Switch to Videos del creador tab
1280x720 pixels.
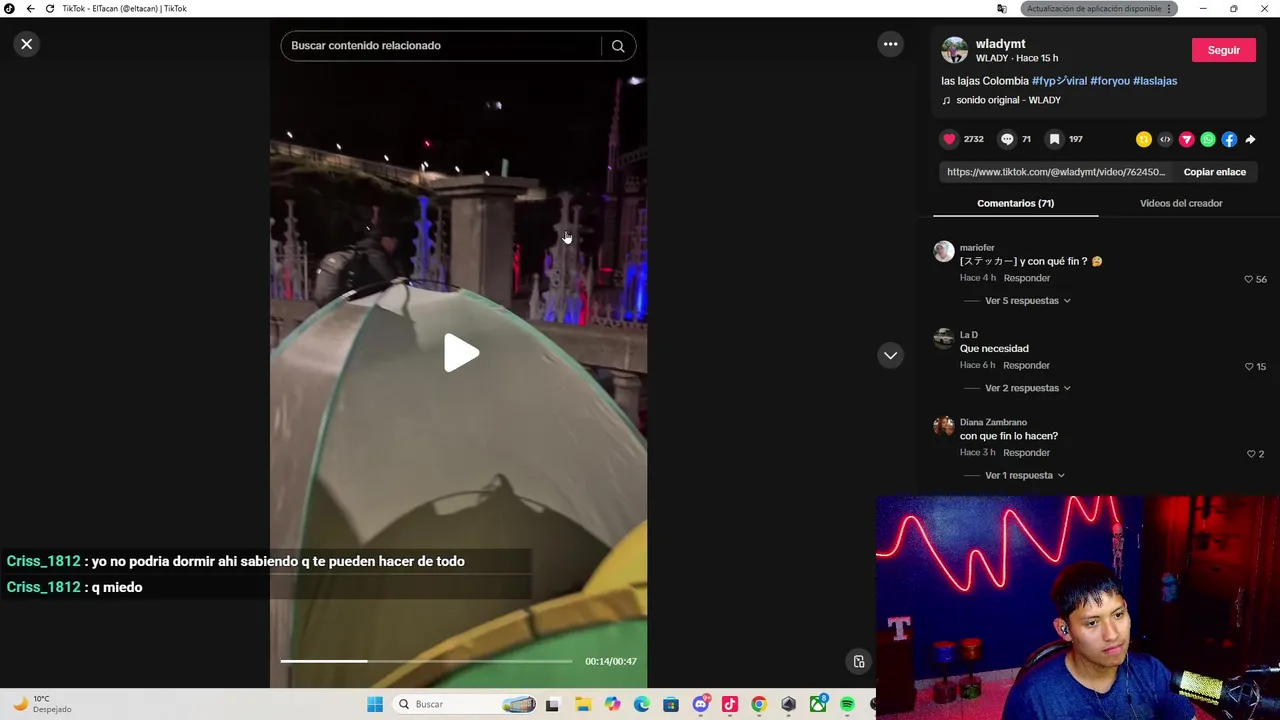(1181, 203)
